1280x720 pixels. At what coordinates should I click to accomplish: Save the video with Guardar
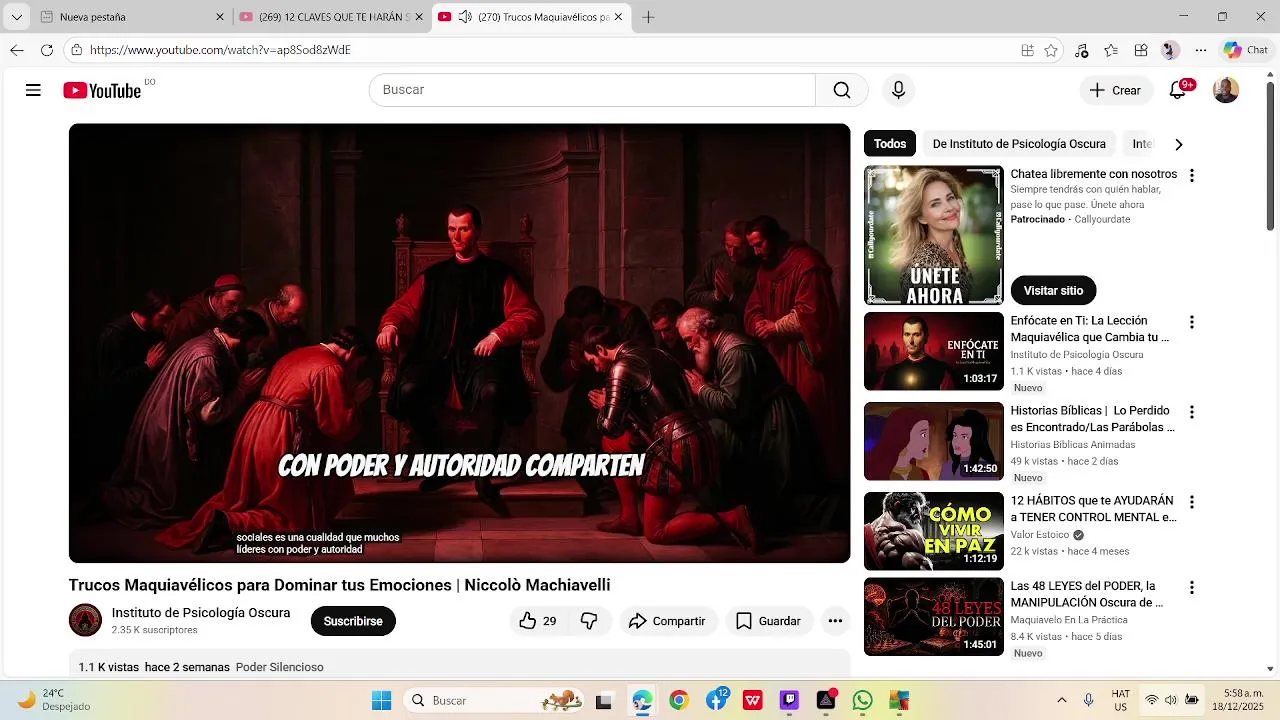[x=769, y=621]
